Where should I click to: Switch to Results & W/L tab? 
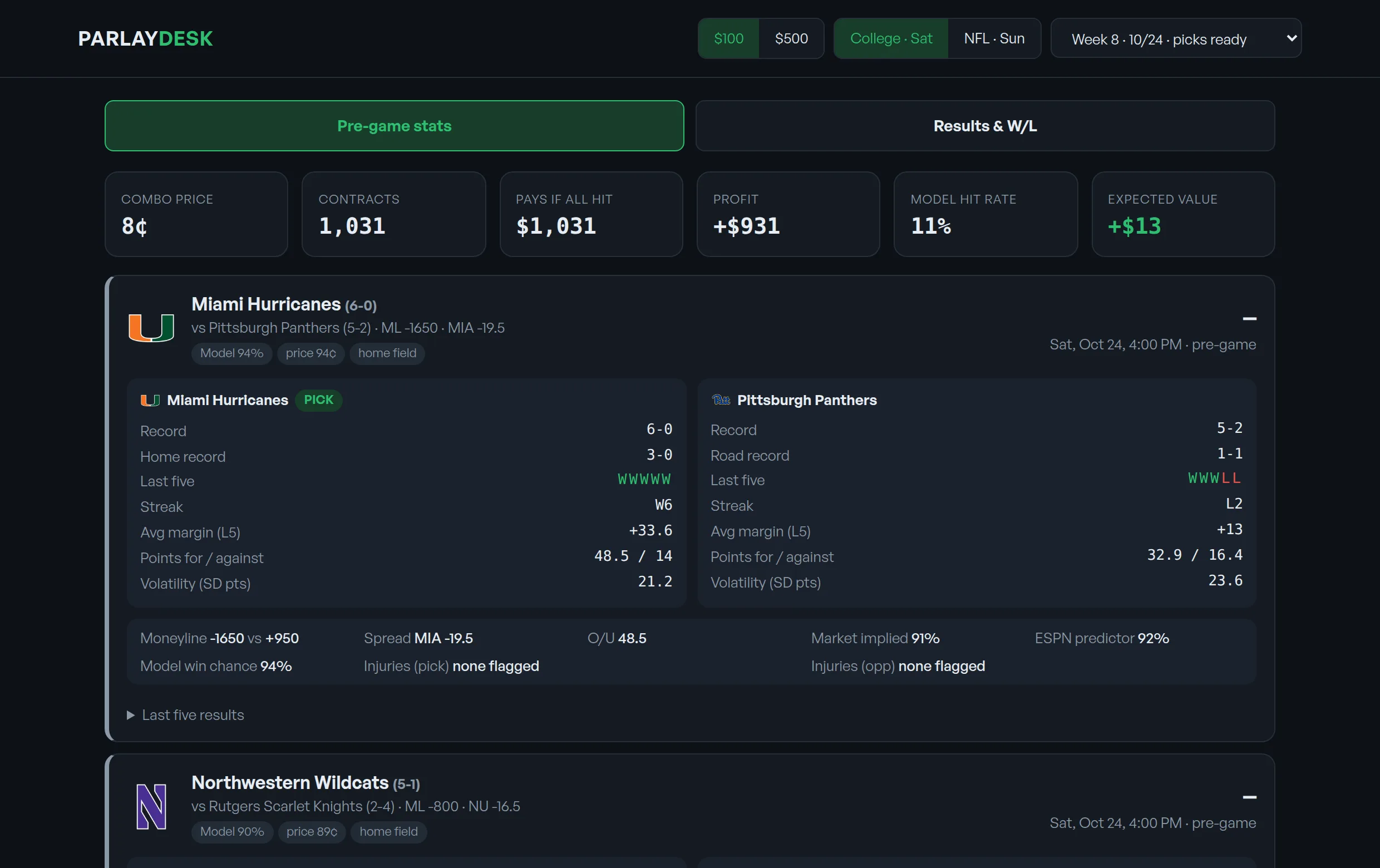(984, 126)
